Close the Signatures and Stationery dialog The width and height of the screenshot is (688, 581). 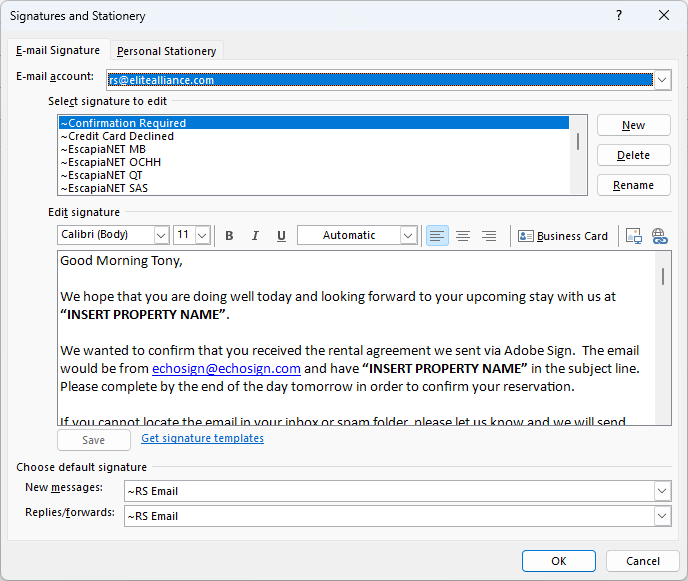coord(664,15)
